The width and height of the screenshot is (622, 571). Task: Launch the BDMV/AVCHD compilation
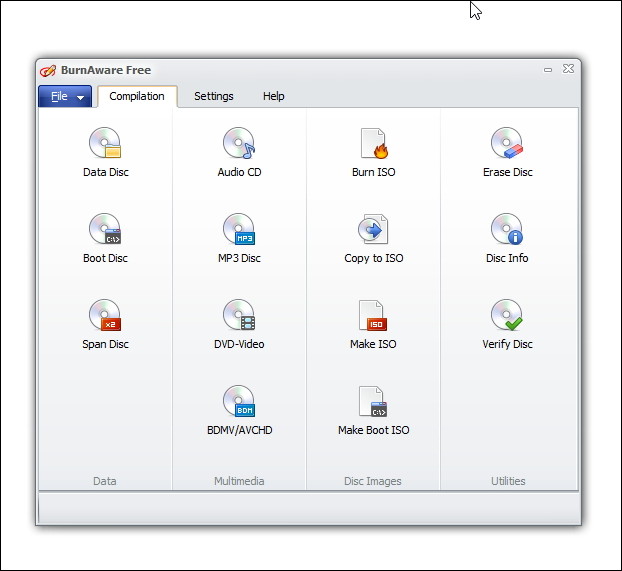(239, 410)
